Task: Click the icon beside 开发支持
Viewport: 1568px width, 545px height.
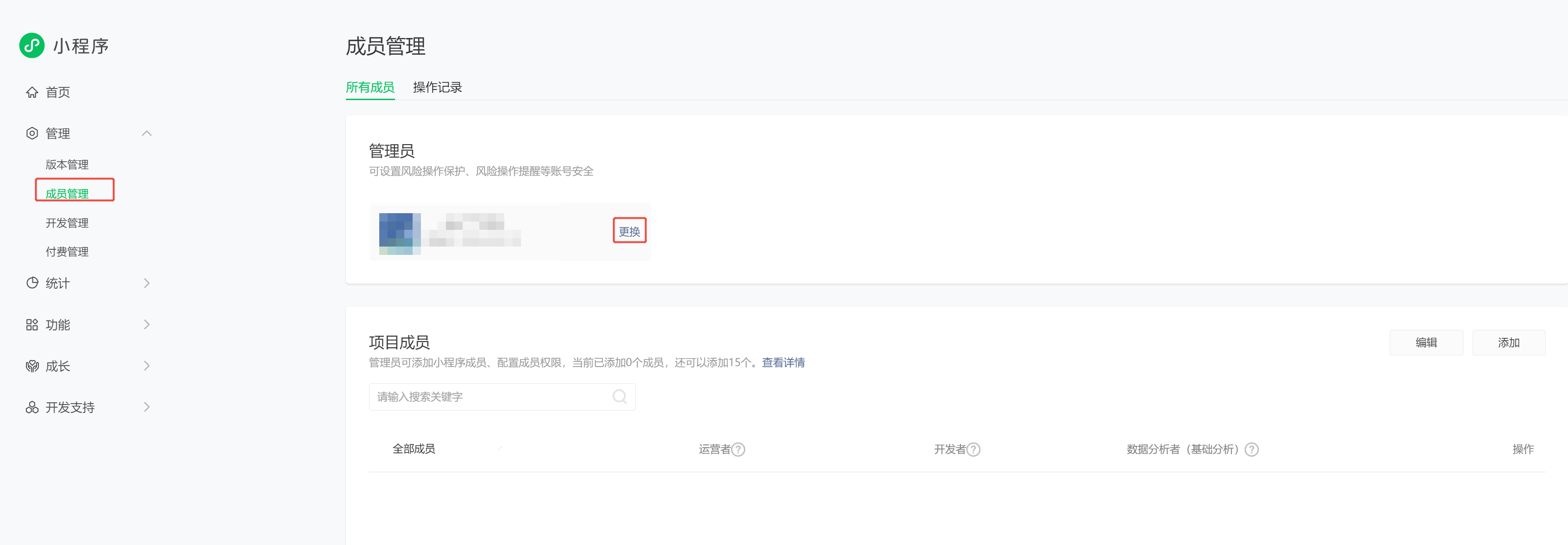Action: click(31, 407)
